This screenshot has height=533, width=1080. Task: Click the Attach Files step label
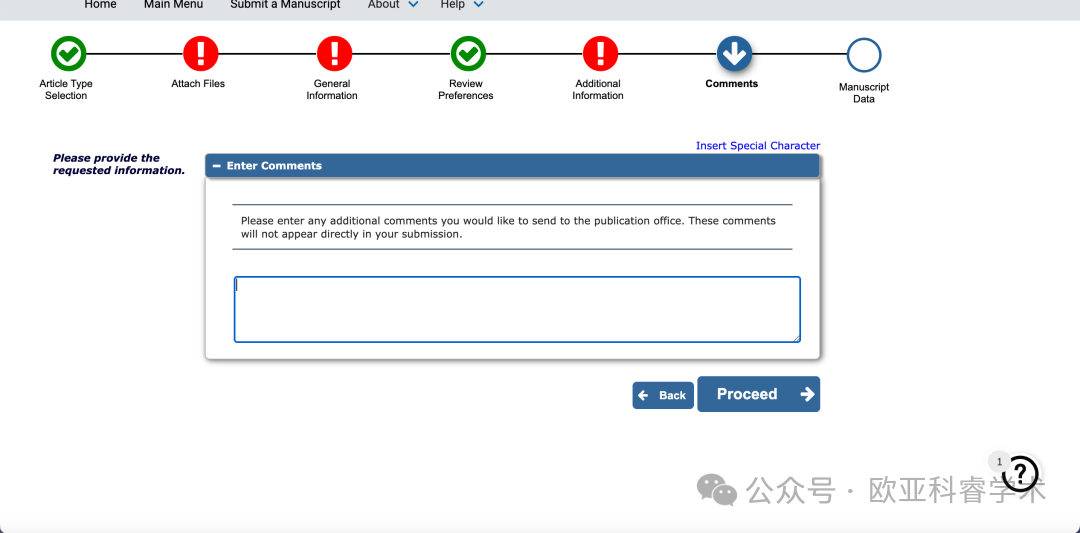click(198, 83)
